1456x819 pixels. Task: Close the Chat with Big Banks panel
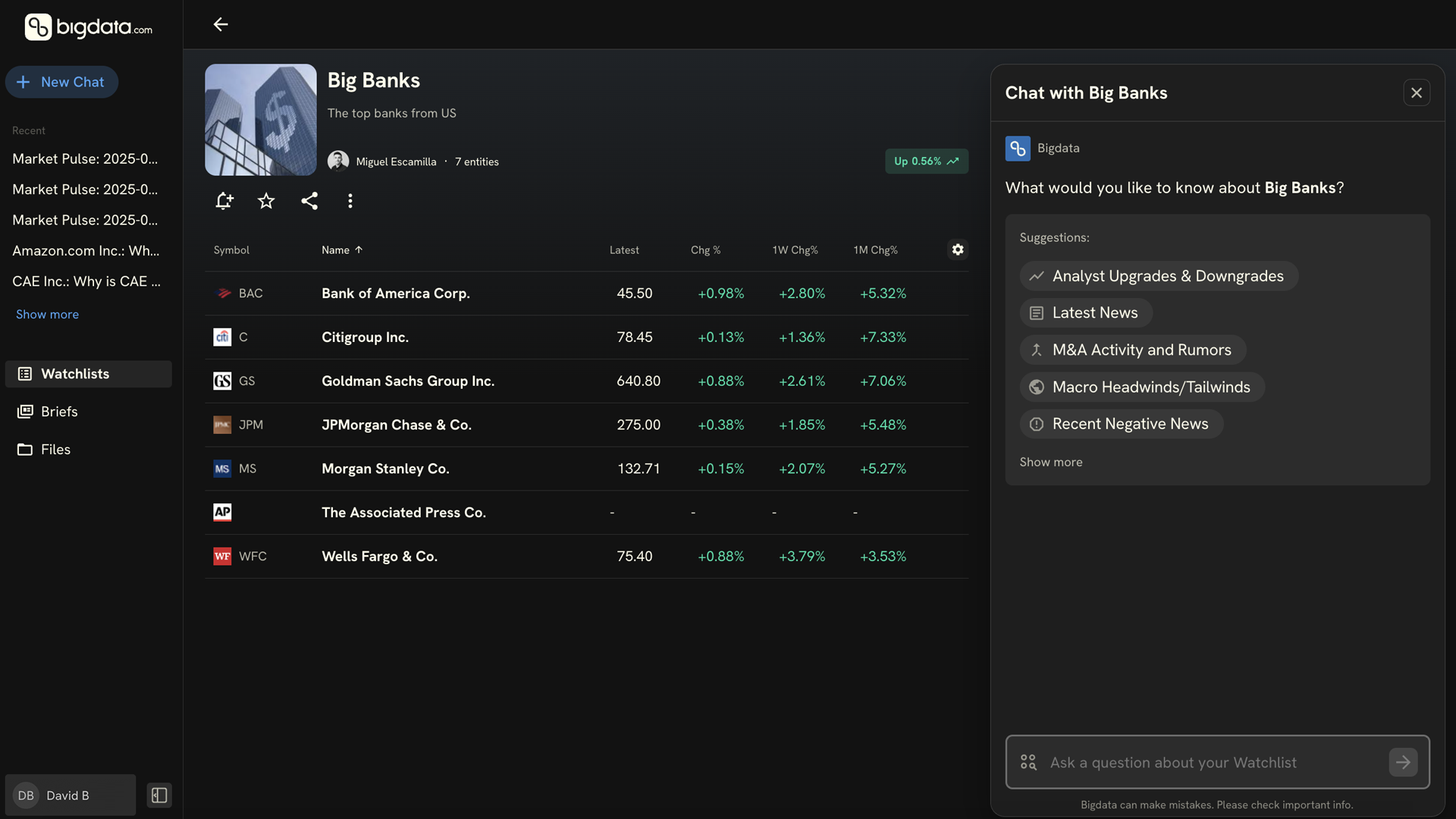pos(1417,93)
